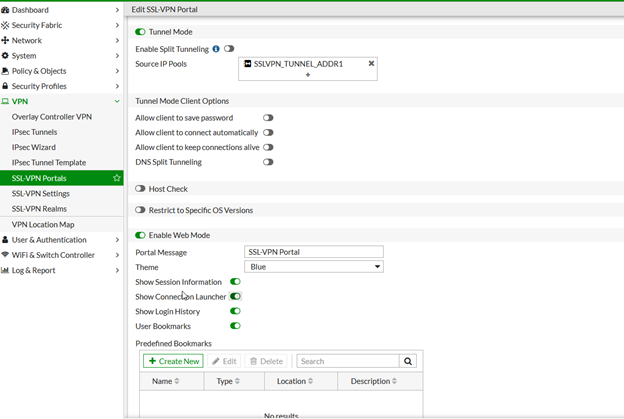The image size is (624, 419).
Task: Click the Portal Message text field
Action: pyautogui.click(x=314, y=252)
